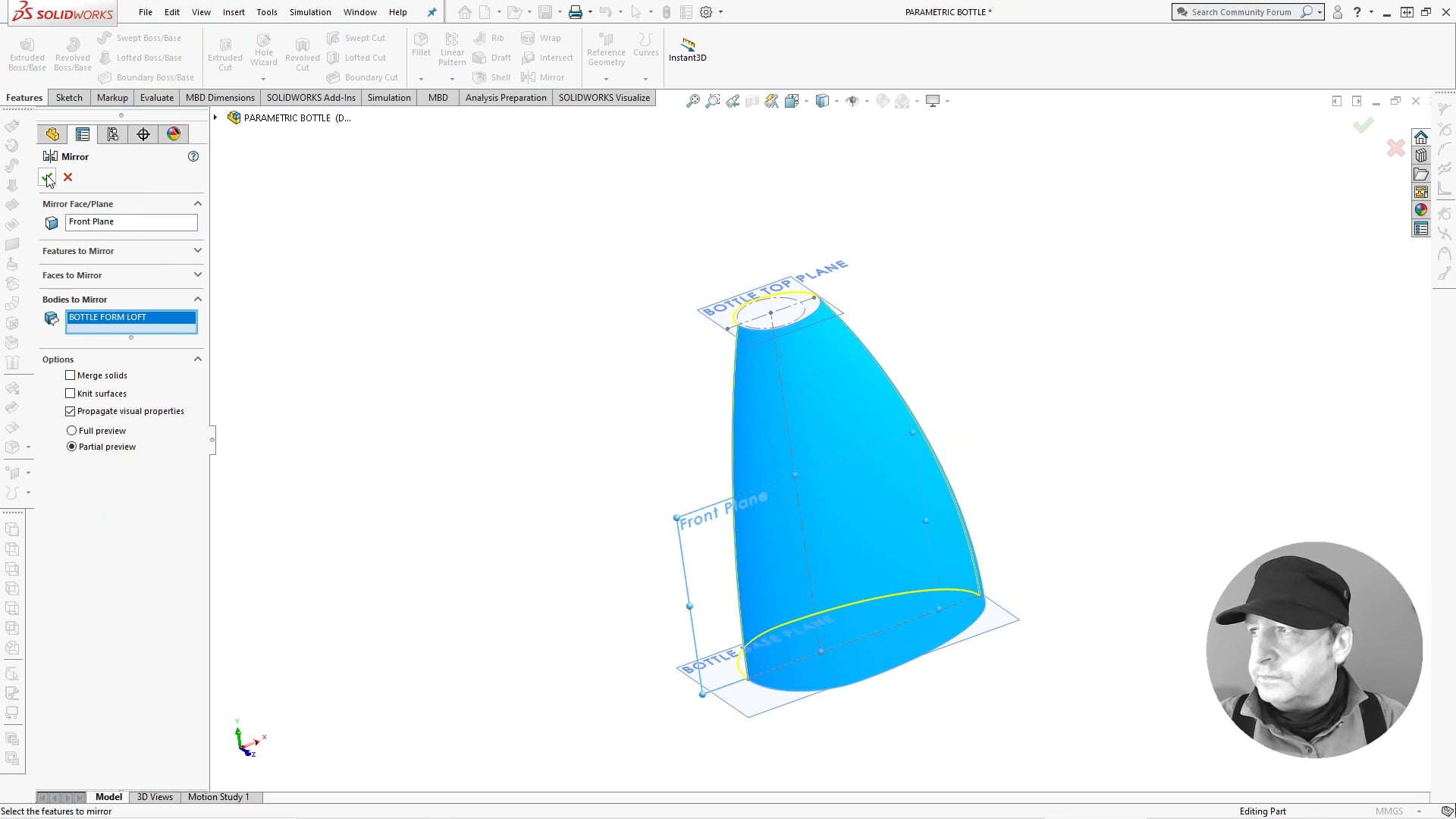Open Appearances color ball in task pane

[1421, 210]
